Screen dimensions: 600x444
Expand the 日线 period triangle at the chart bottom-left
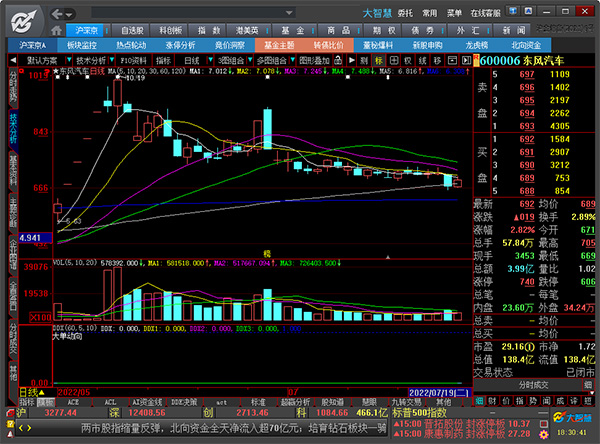(42, 392)
